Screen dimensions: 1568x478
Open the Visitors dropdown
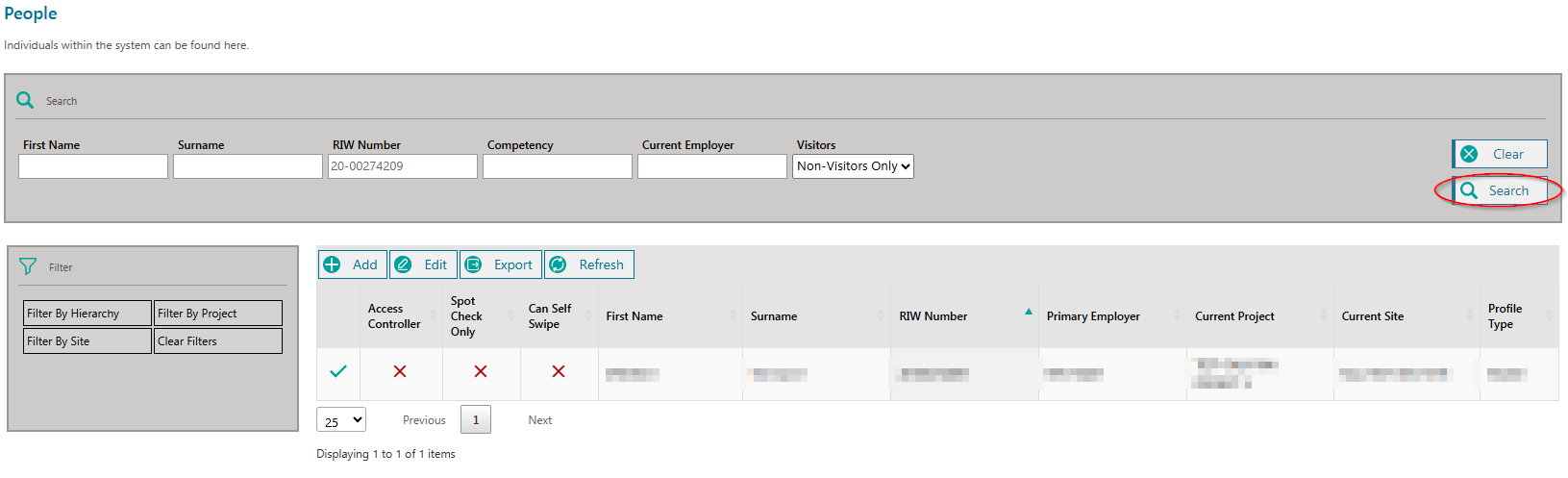[x=853, y=166]
